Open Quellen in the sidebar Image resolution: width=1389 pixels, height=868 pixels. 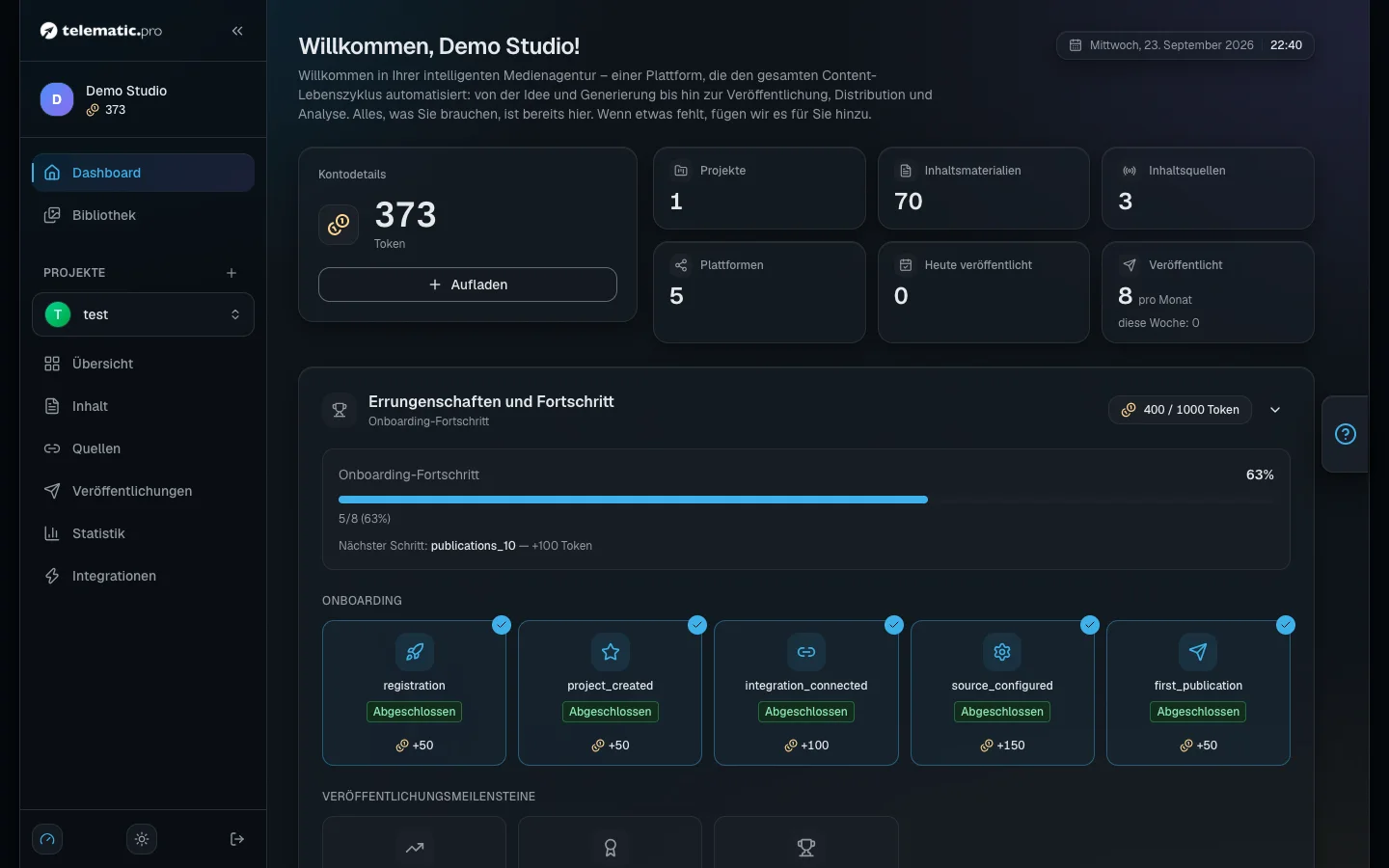[143, 448]
